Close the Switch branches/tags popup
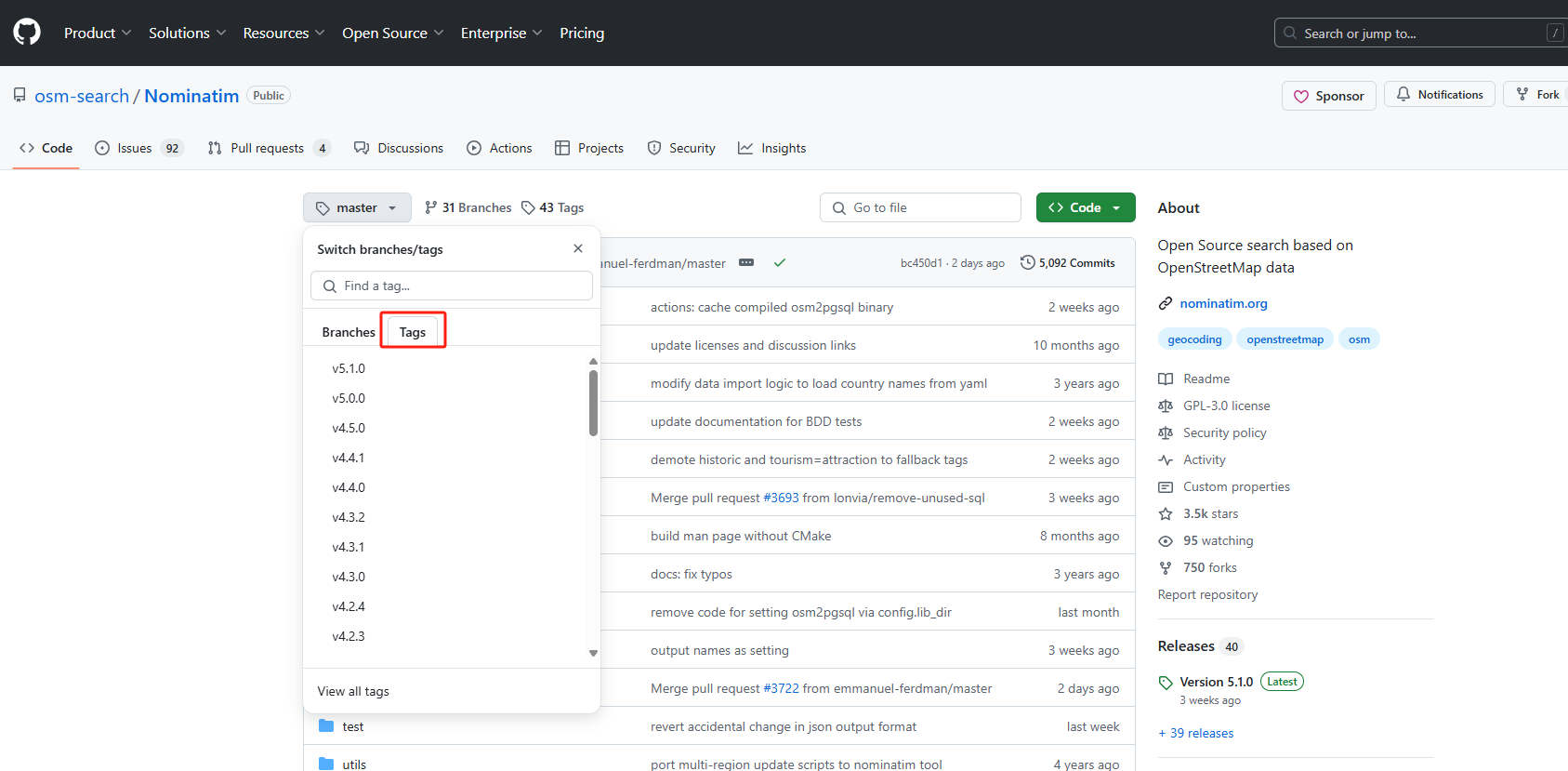This screenshot has width=1568, height=771. click(x=578, y=248)
